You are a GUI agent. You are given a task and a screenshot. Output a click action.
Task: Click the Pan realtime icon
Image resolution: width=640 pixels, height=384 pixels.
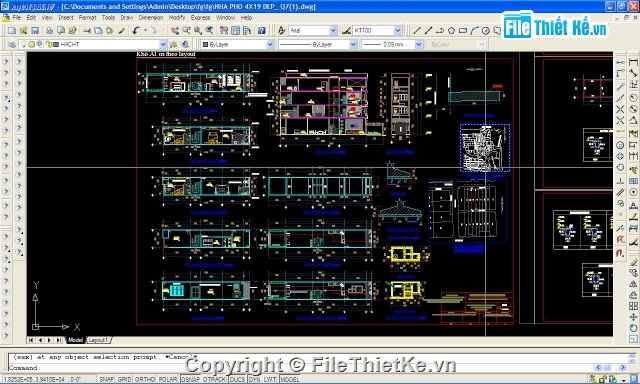point(175,31)
